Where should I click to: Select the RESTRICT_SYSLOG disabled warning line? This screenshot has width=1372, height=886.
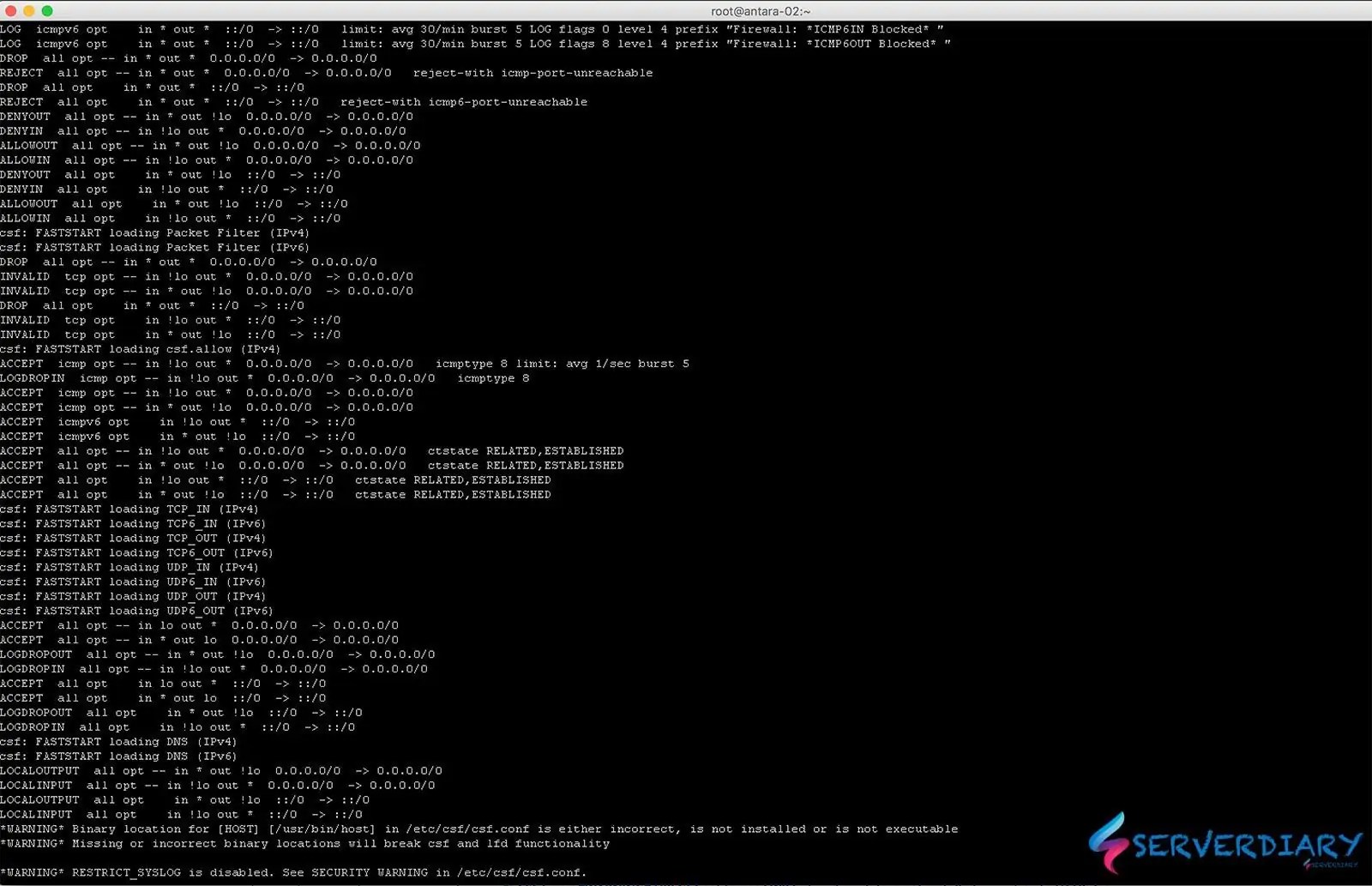pyautogui.click(x=292, y=872)
